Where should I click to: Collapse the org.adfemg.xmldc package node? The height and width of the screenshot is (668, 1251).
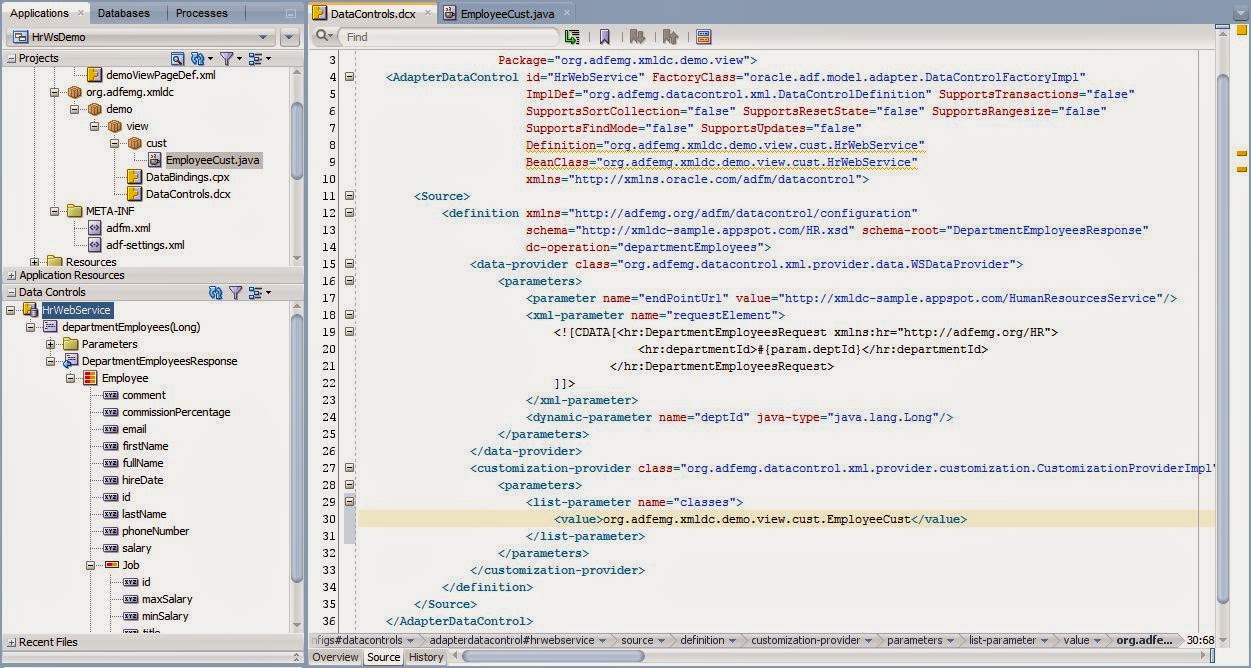55,92
